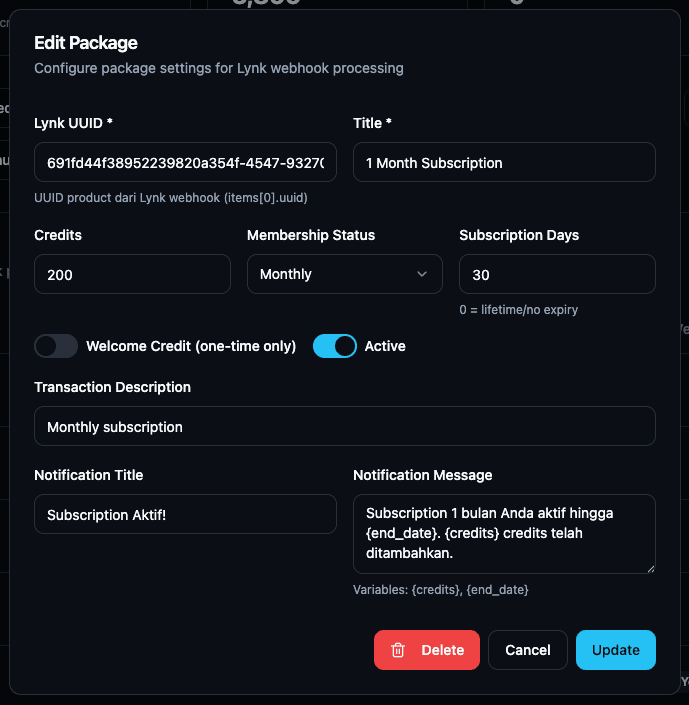This screenshot has height=705, width=689.
Task: Click the 'Edit Package' dialog heading
Action: click(86, 42)
